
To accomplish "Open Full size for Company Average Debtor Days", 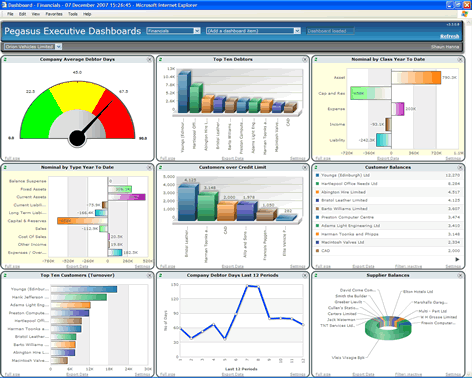I will 12,158.
